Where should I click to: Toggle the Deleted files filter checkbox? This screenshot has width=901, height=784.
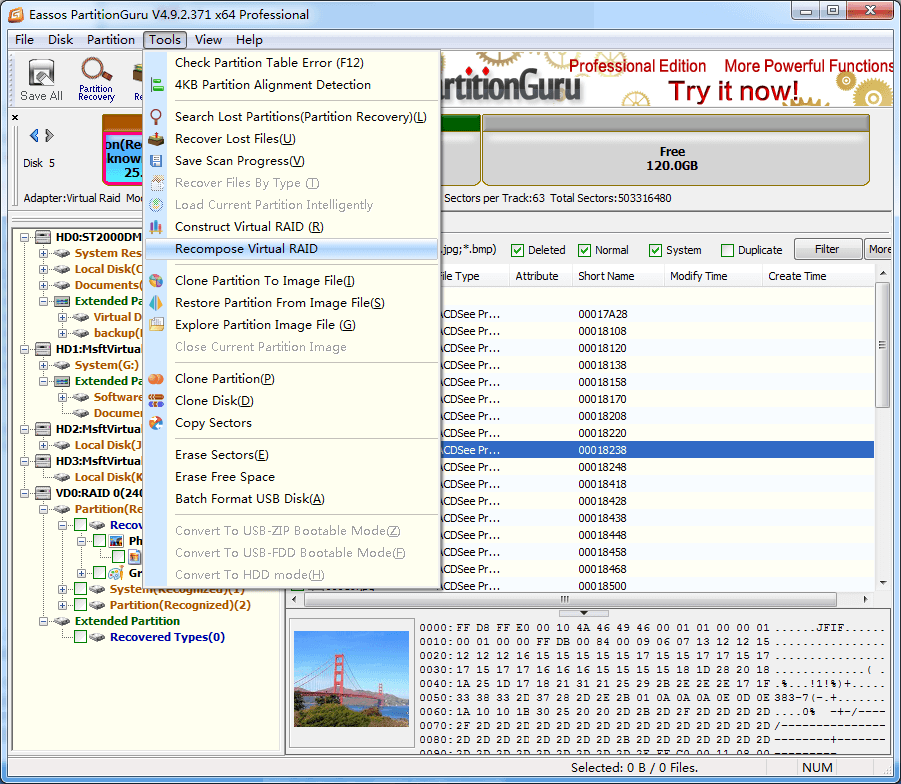point(517,250)
